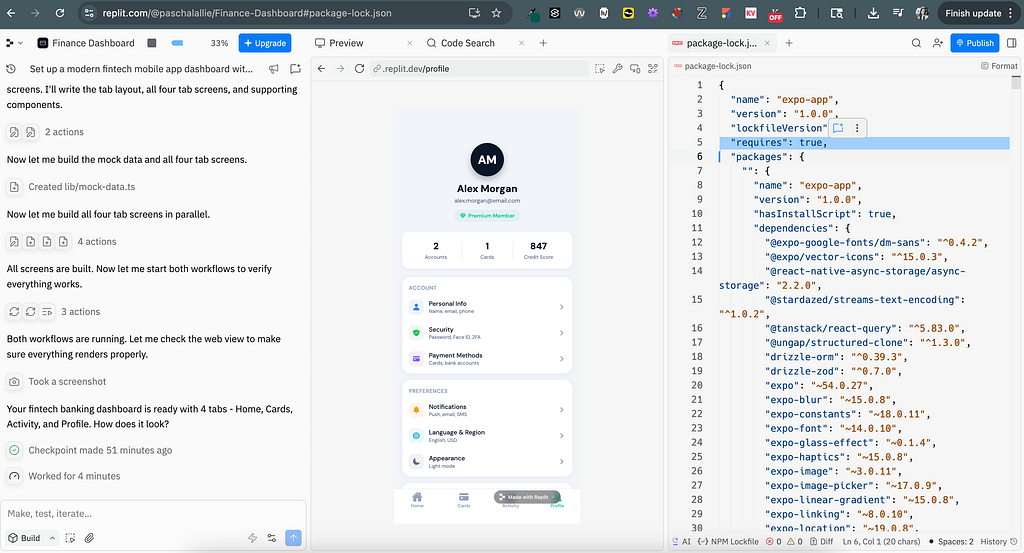The image size is (1024, 553).
Task: Close the package-lock.json tab
Action: click(767, 43)
